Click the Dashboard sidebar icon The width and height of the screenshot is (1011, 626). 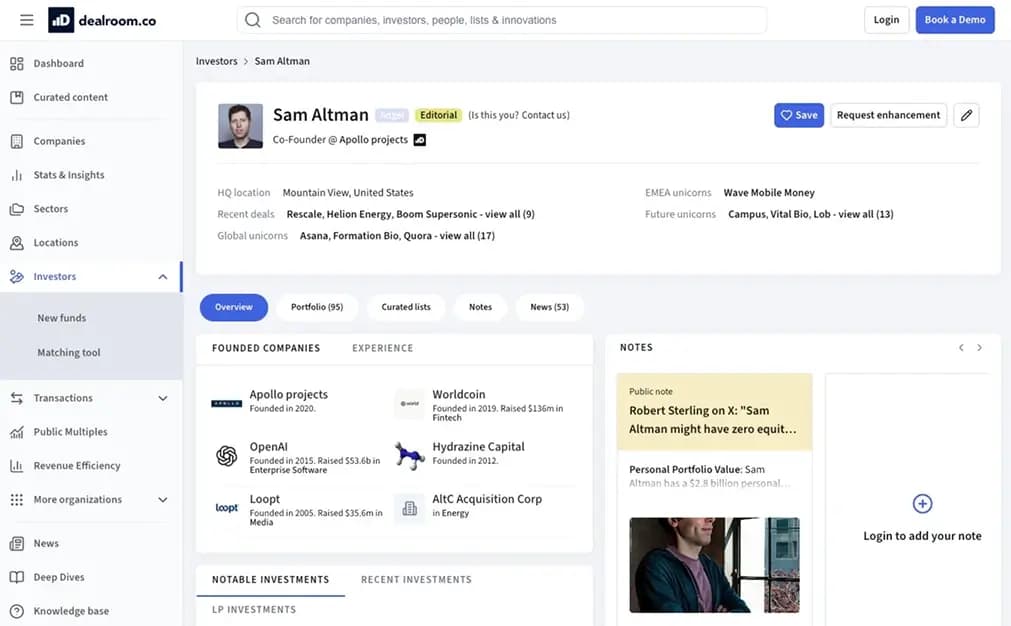click(17, 63)
